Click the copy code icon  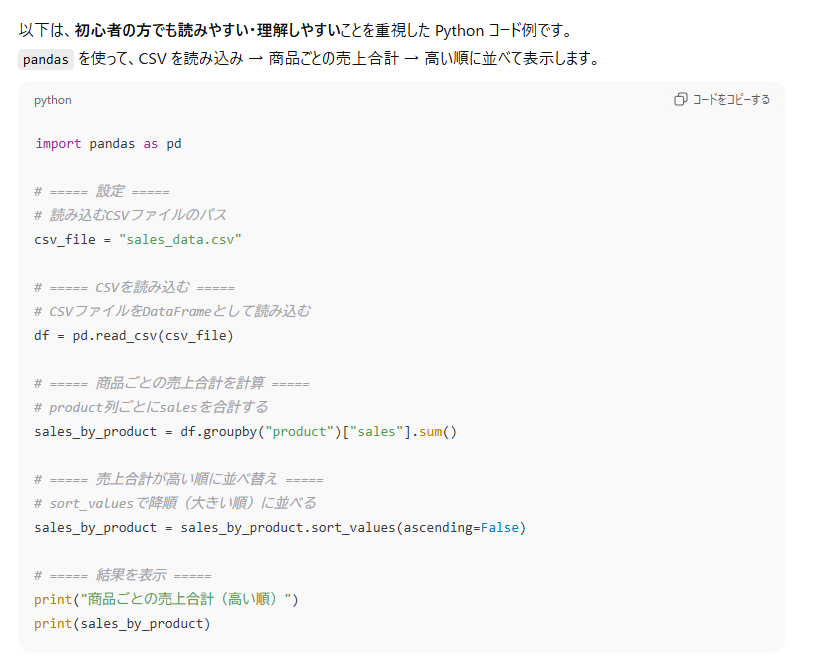[x=681, y=99]
